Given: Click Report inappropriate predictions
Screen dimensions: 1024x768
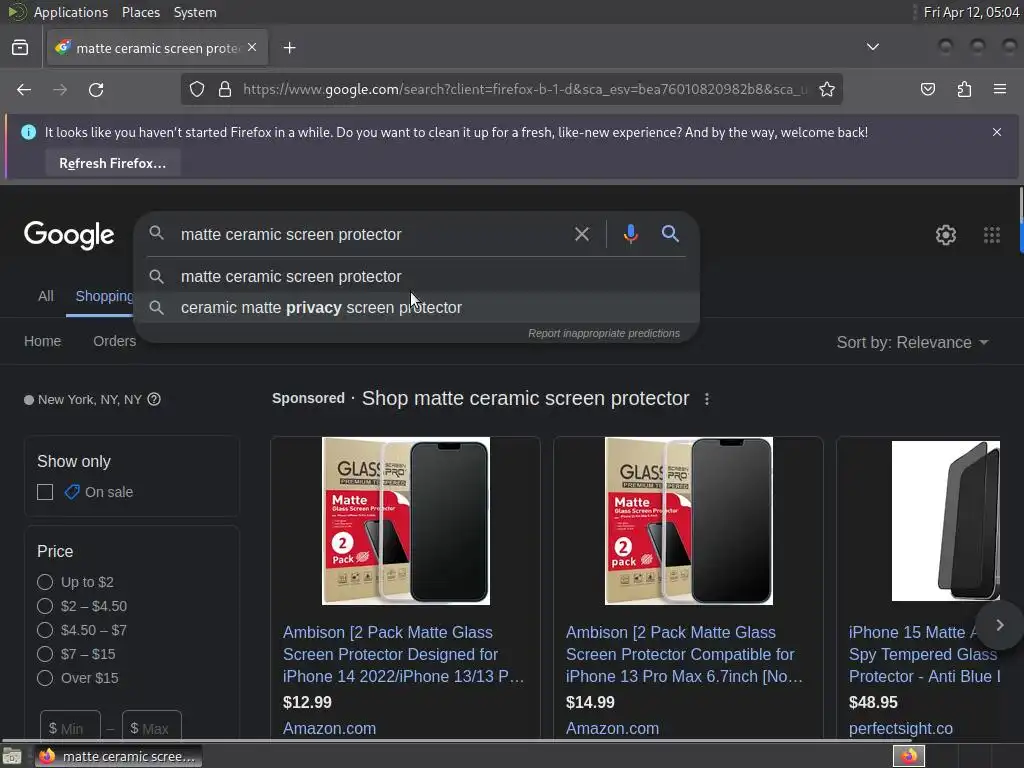Looking at the screenshot, I should (x=603, y=333).
